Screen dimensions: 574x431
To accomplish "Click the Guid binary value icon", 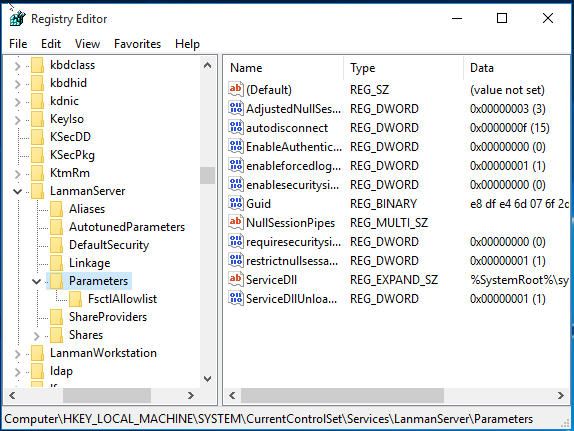I will [236, 204].
